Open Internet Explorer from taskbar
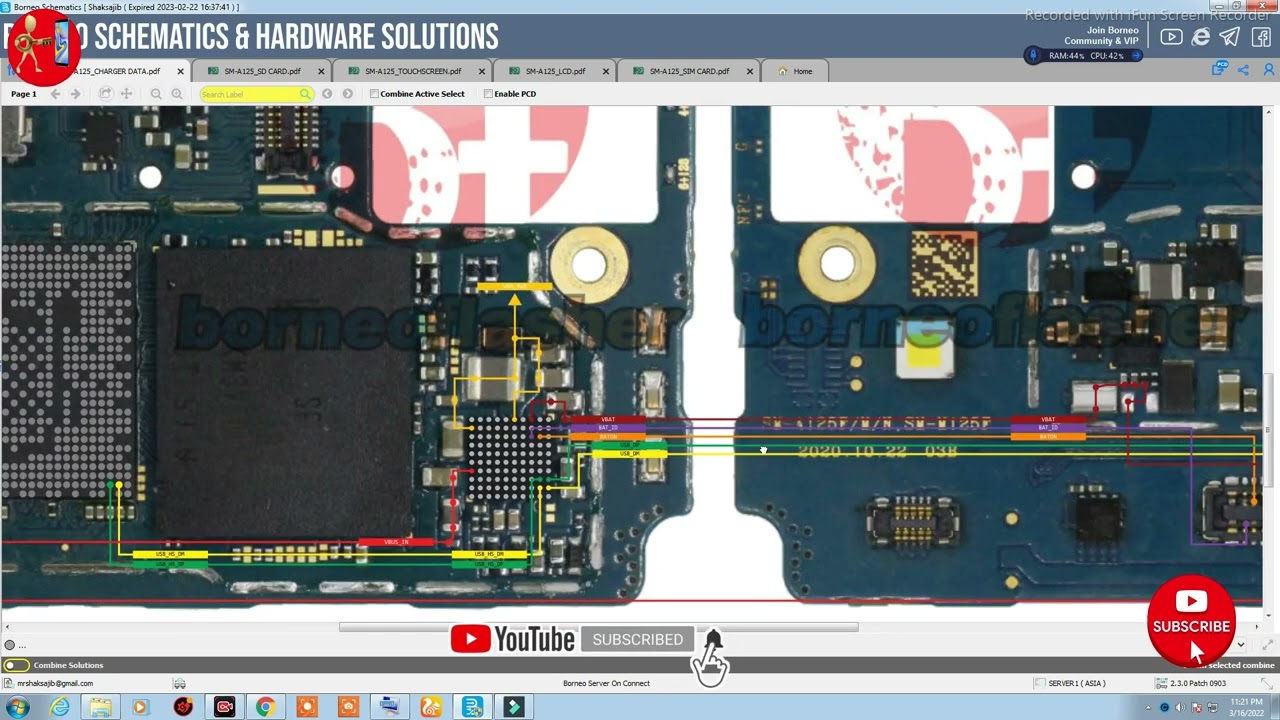The image size is (1280, 720). point(61,707)
